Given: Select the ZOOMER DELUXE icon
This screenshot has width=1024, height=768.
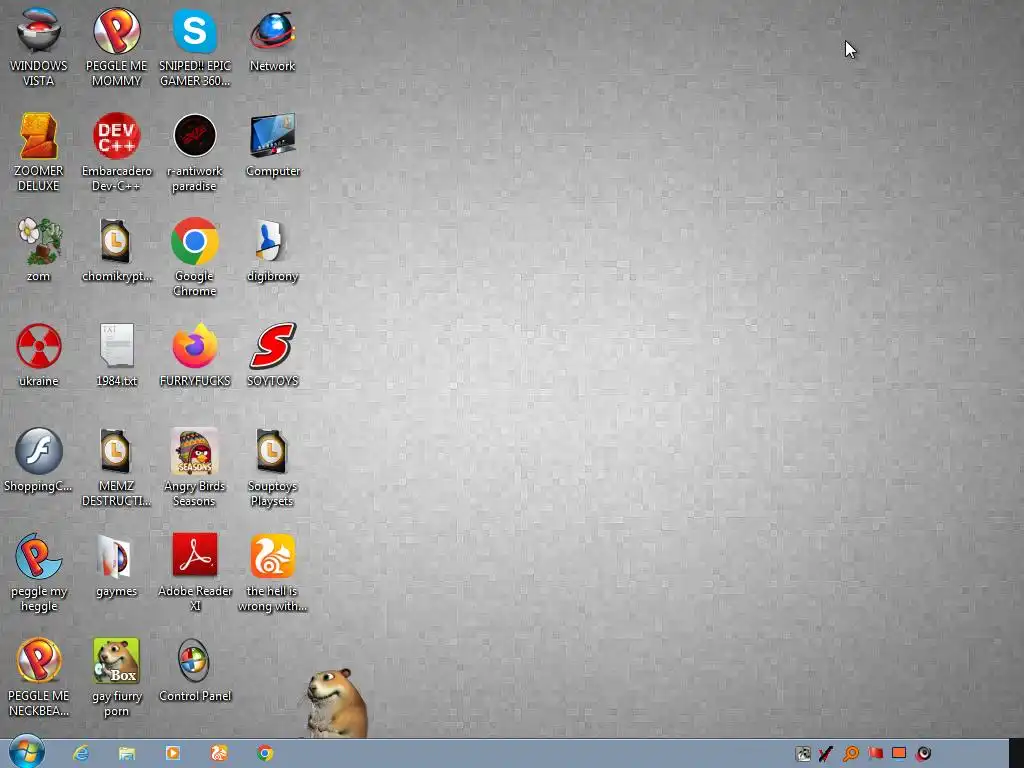Looking at the screenshot, I should click(x=38, y=152).
